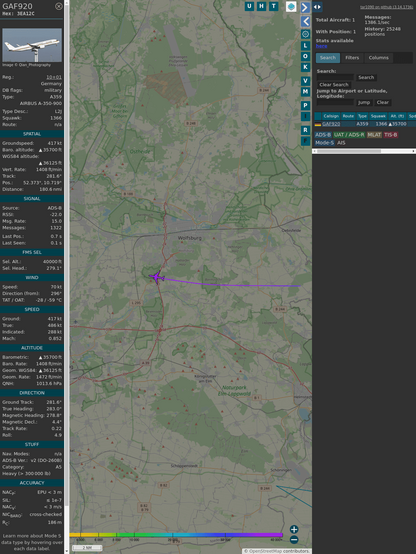
Task: Open the settings gear icon
Action: coord(305,34)
